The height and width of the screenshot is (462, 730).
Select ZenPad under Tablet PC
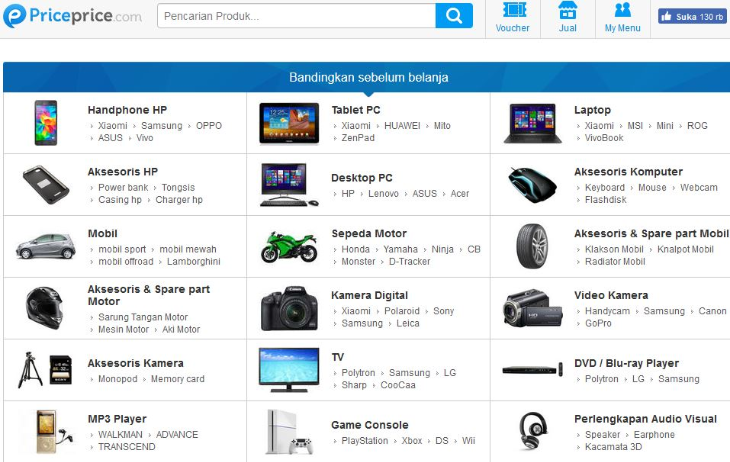tap(358, 138)
